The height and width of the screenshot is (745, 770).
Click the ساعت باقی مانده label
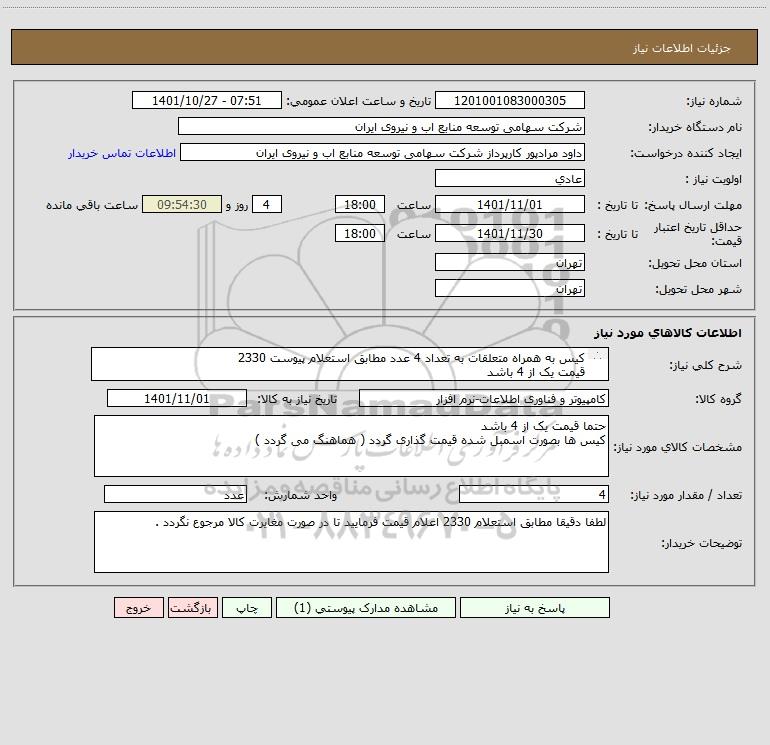[x=92, y=205]
